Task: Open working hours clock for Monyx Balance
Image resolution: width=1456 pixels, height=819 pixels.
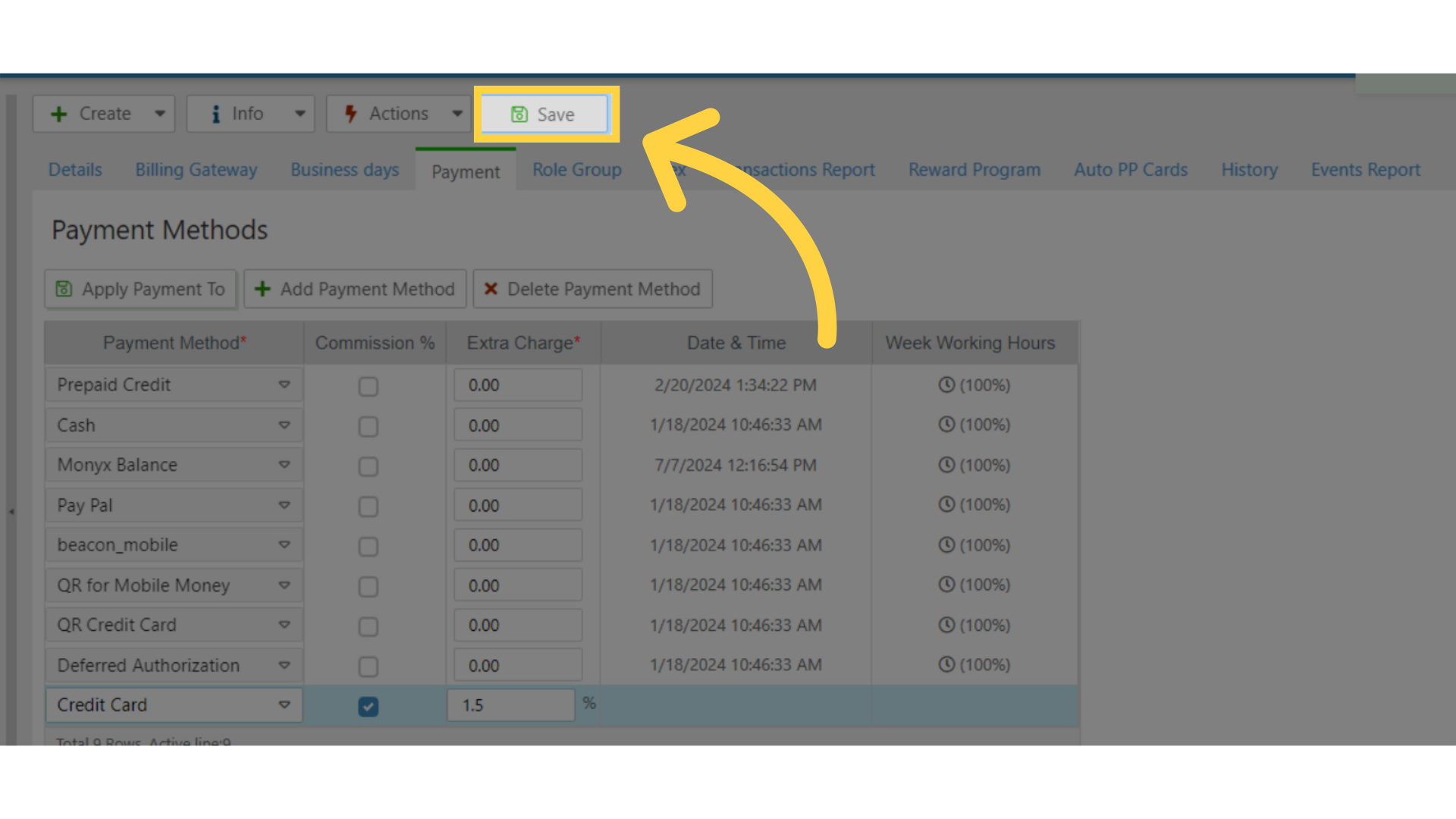Action: (x=946, y=465)
